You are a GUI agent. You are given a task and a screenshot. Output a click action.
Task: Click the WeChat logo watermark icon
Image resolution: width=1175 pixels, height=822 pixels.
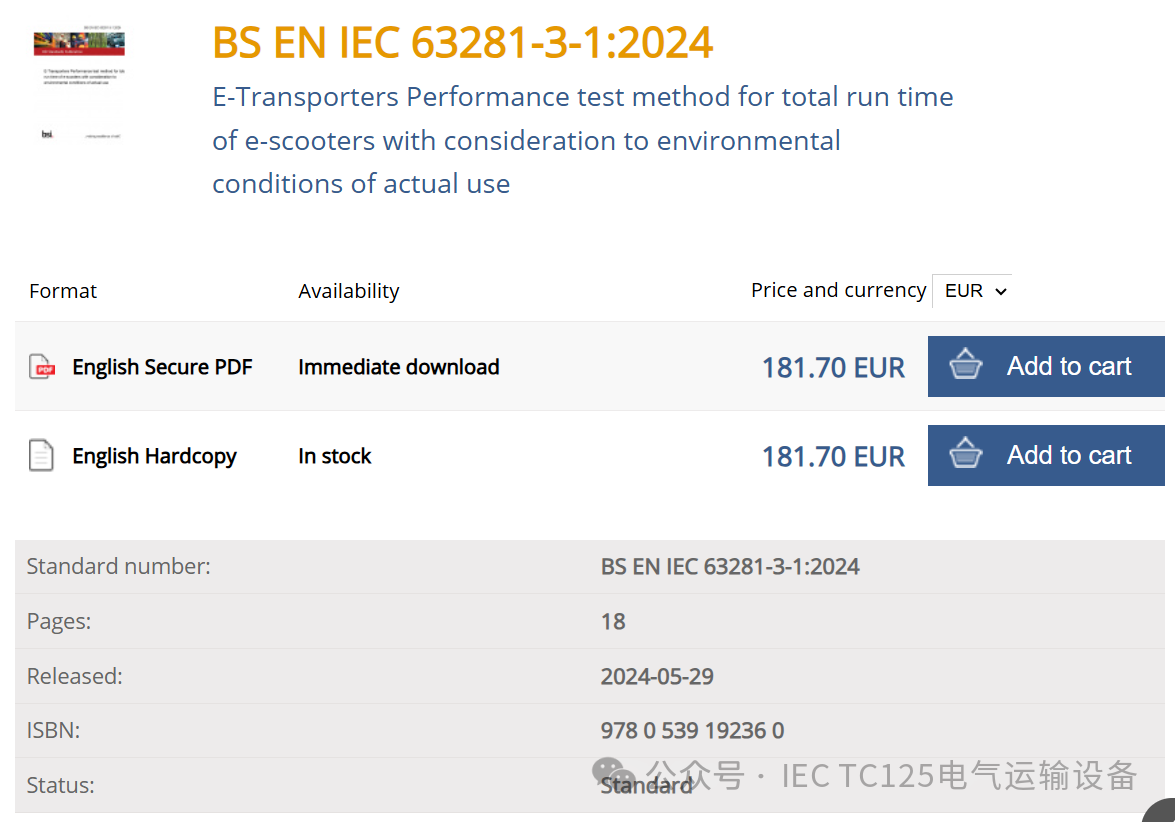(613, 775)
